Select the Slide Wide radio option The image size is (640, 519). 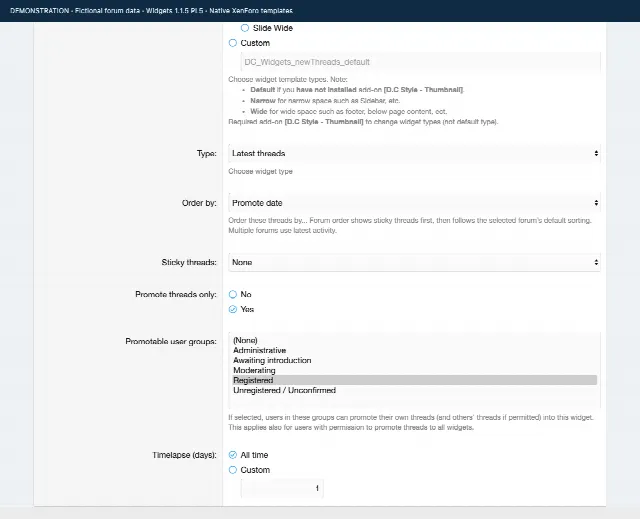(x=244, y=28)
